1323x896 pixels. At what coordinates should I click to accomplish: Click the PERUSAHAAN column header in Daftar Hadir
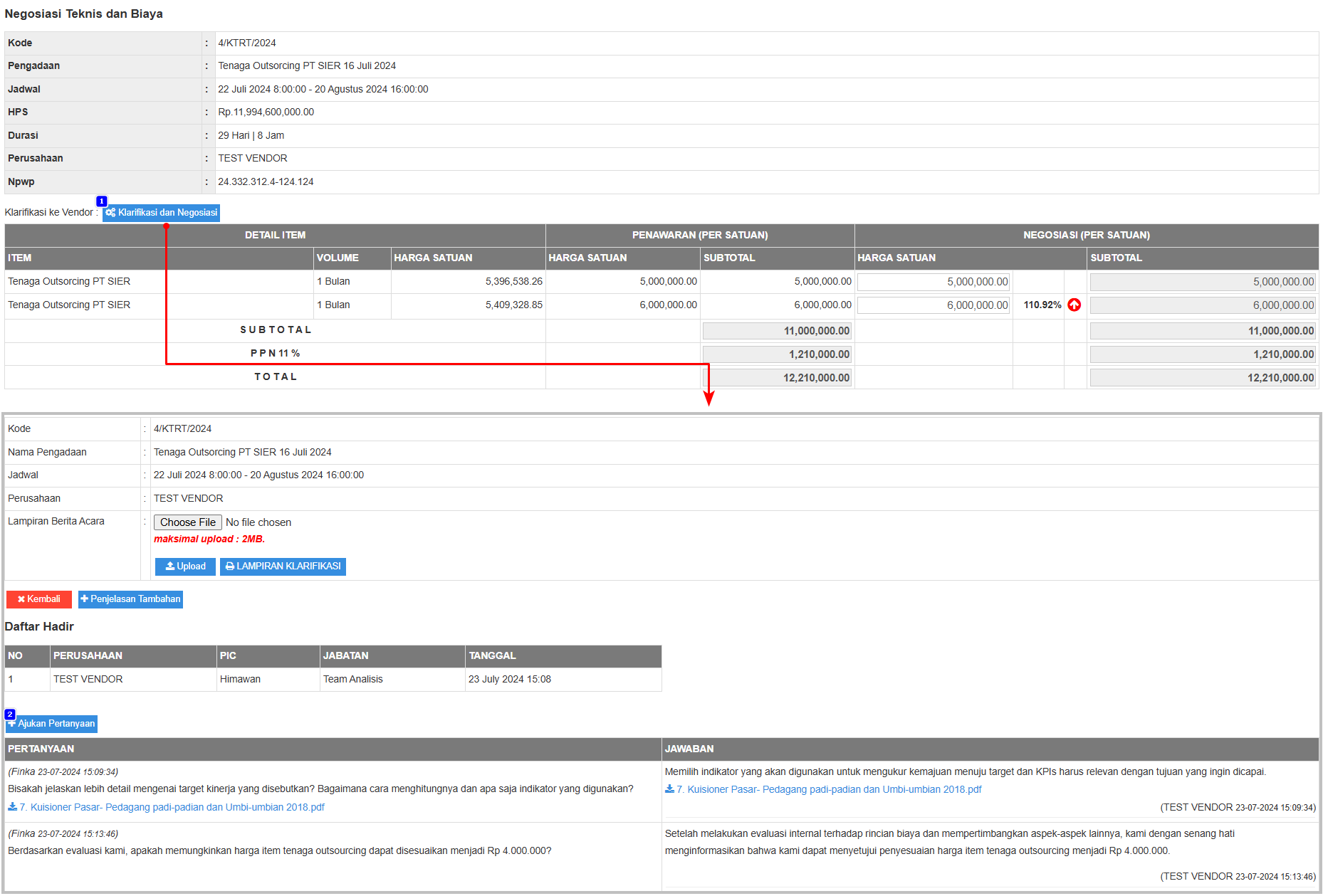88,655
